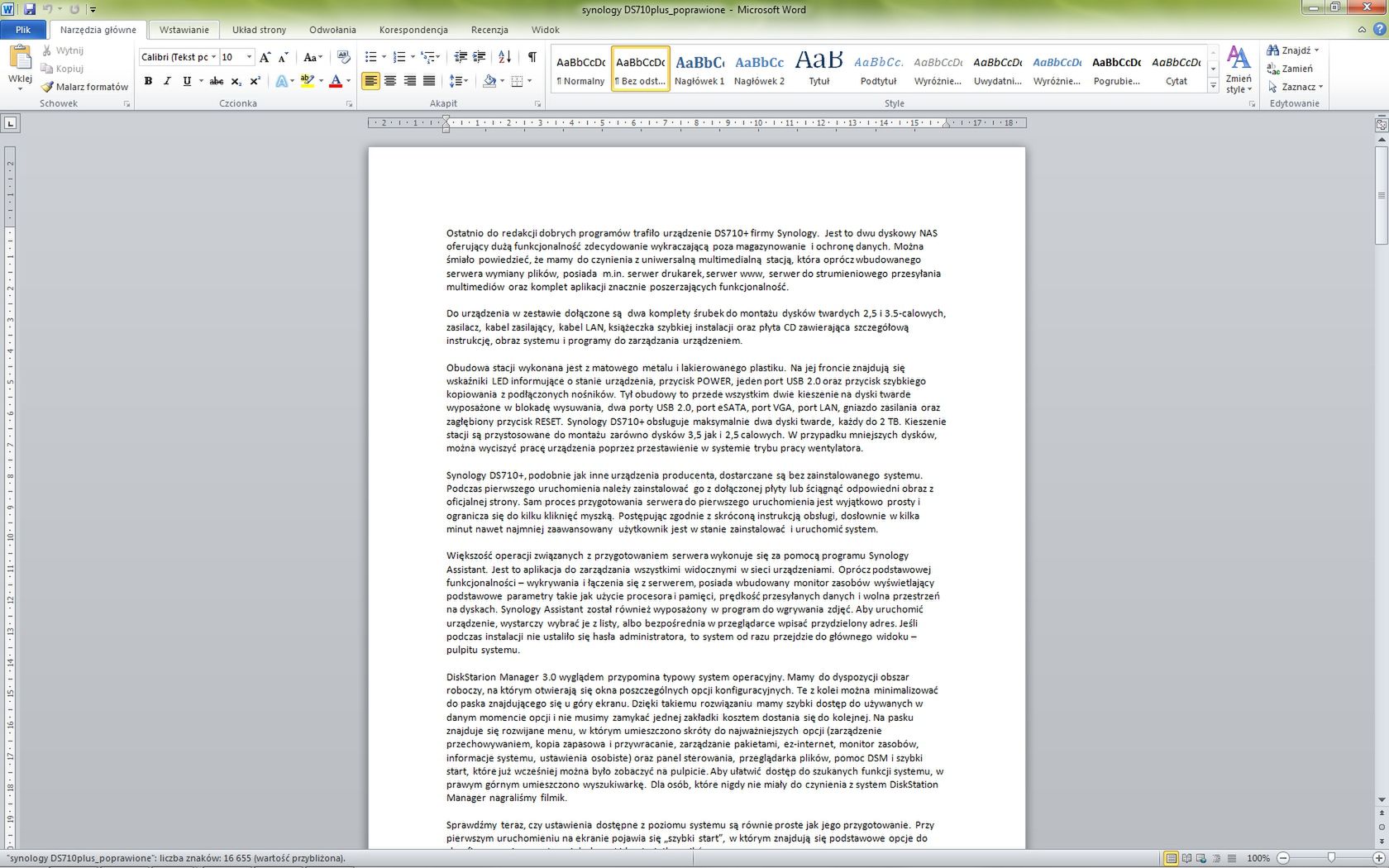The height and width of the screenshot is (868, 1389).
Task: Apply strikethrough formatting
Action: (216, 81)
